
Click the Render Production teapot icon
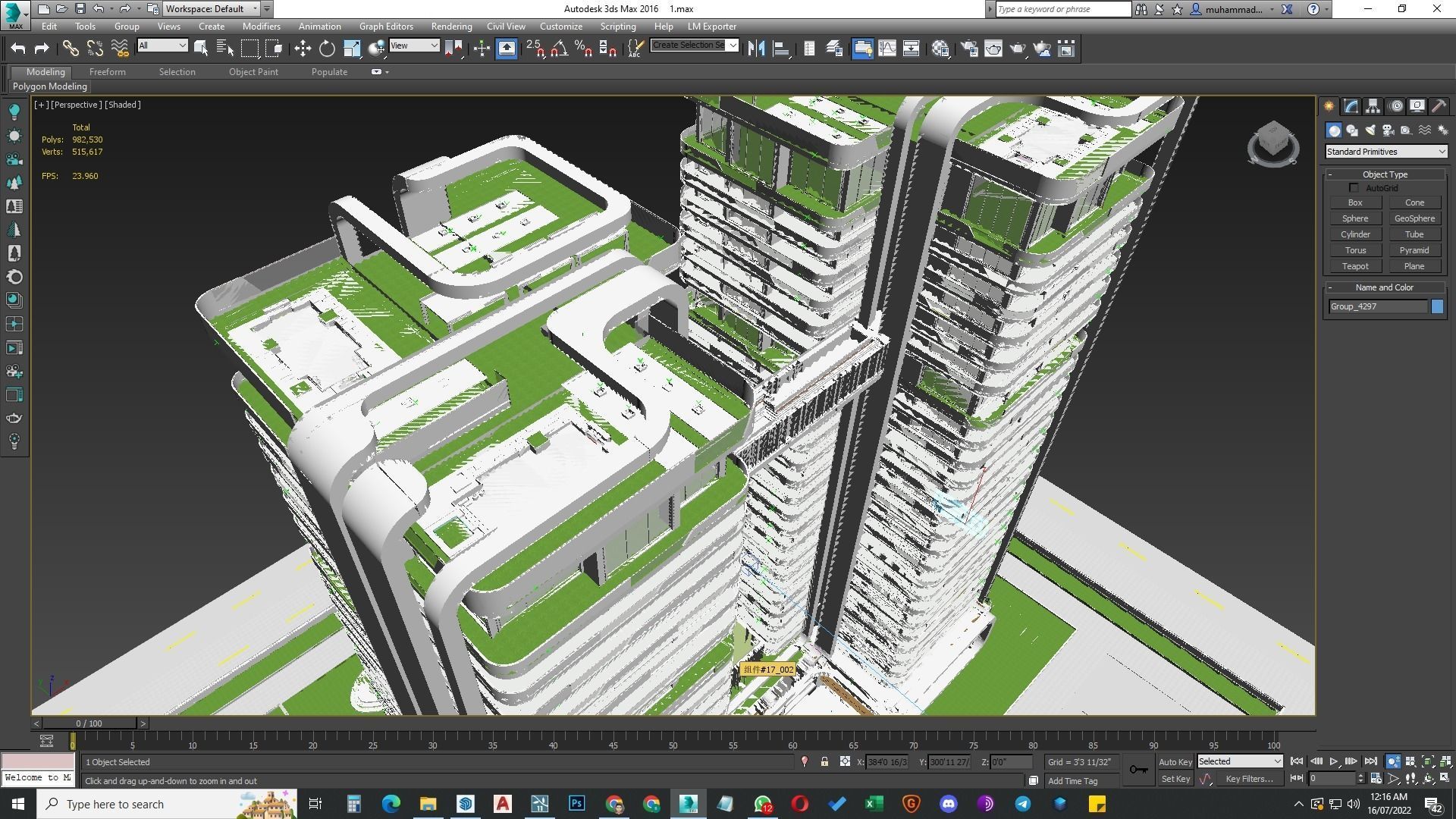pyautogui.click(x=1017, y=49)
